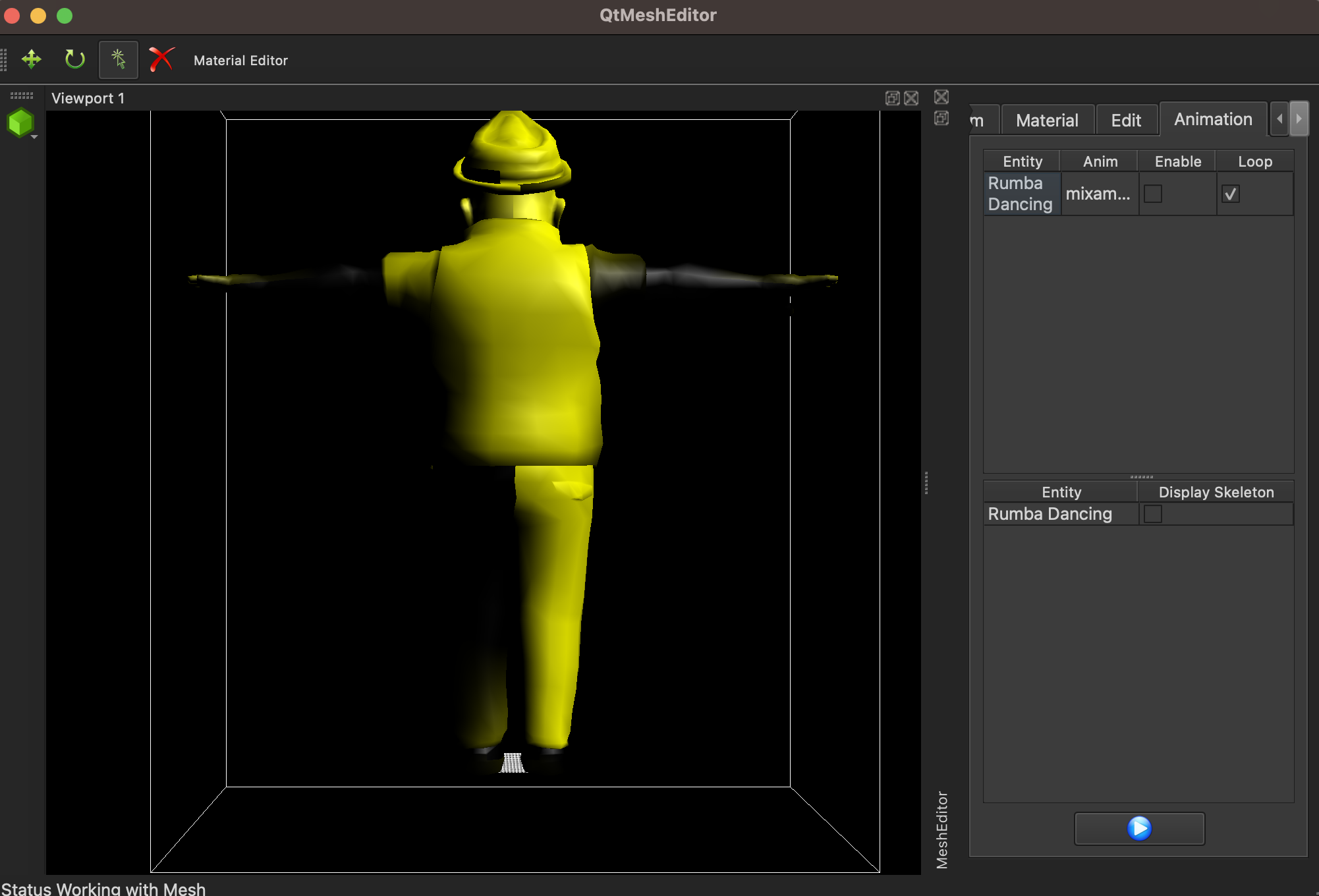Open the cube icon dropdown arrow
The image size is (1319, 896).
click(x=34, y=136)
